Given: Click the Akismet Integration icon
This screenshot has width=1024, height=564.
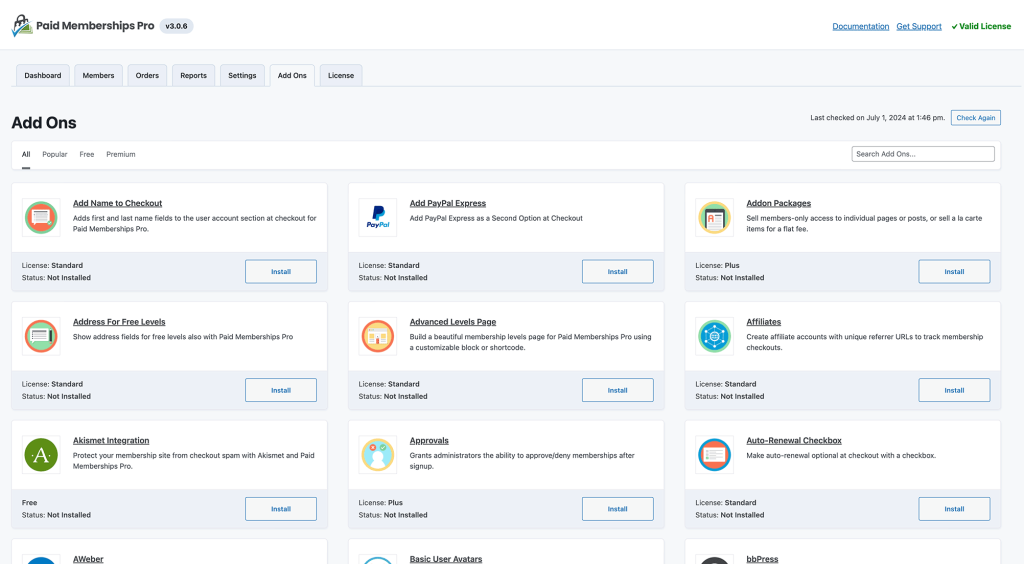Looking at the screenshot, I should coord(41,455).
